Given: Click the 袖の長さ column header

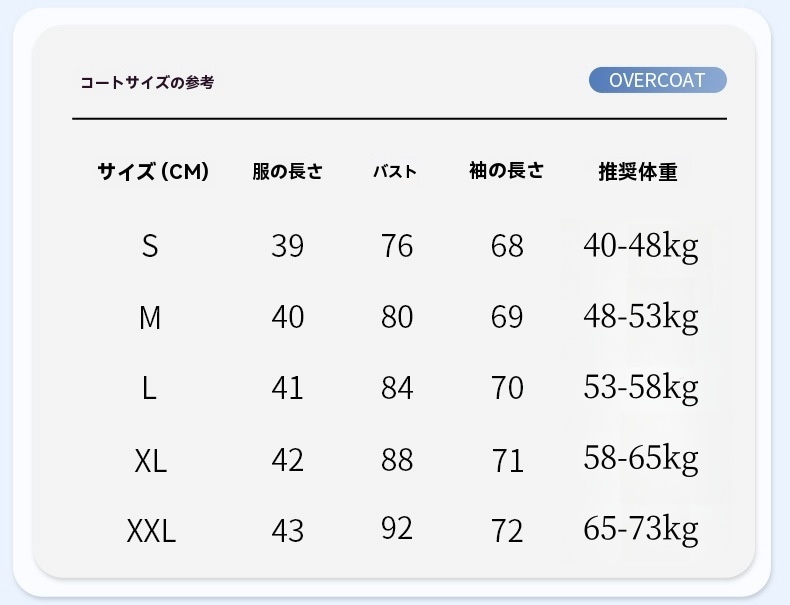Looking at the screenshot, I should pos(506,171).
